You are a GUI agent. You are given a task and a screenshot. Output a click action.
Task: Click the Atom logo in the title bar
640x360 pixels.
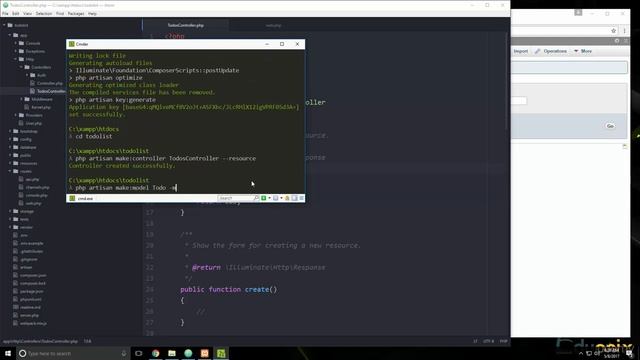coord(5,5)
